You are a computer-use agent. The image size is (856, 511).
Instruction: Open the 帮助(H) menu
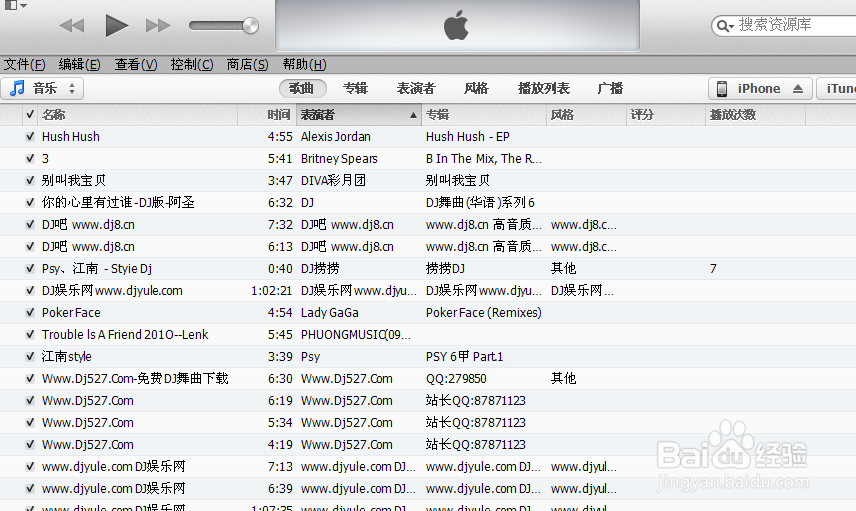pyautogui.click(x=304, y=64)
